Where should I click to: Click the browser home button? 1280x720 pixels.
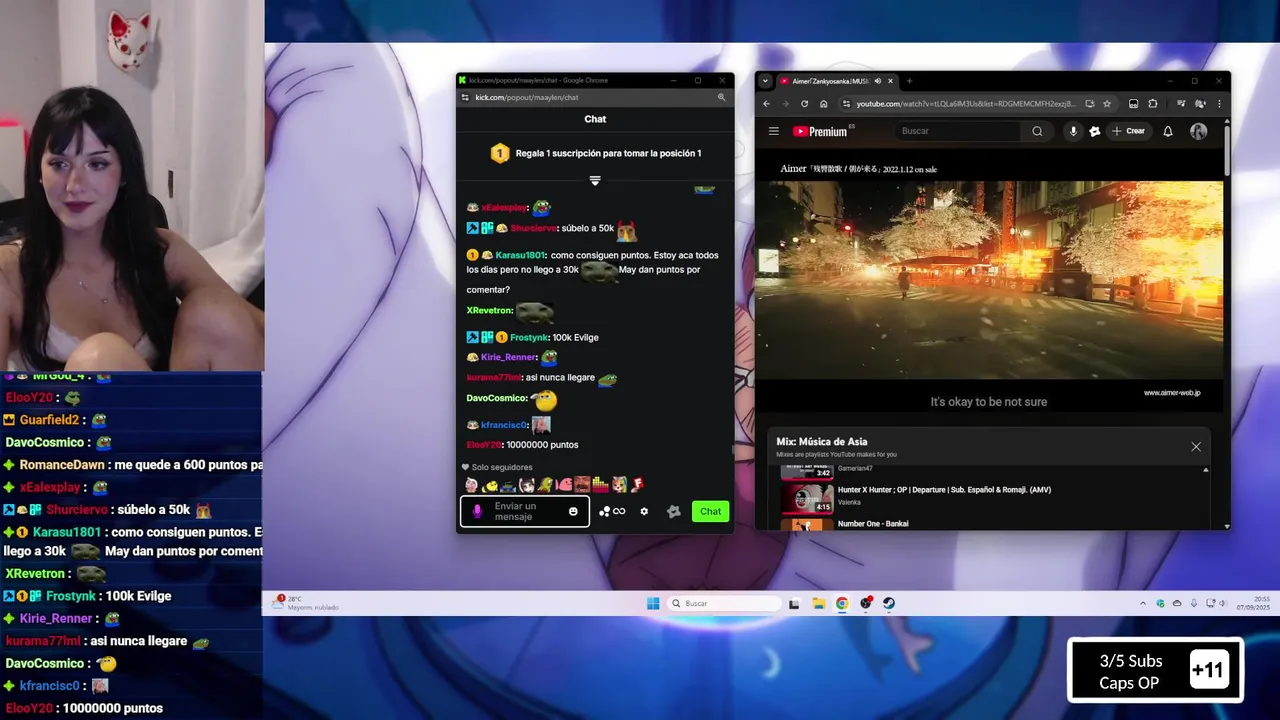[x=823, y=103]
